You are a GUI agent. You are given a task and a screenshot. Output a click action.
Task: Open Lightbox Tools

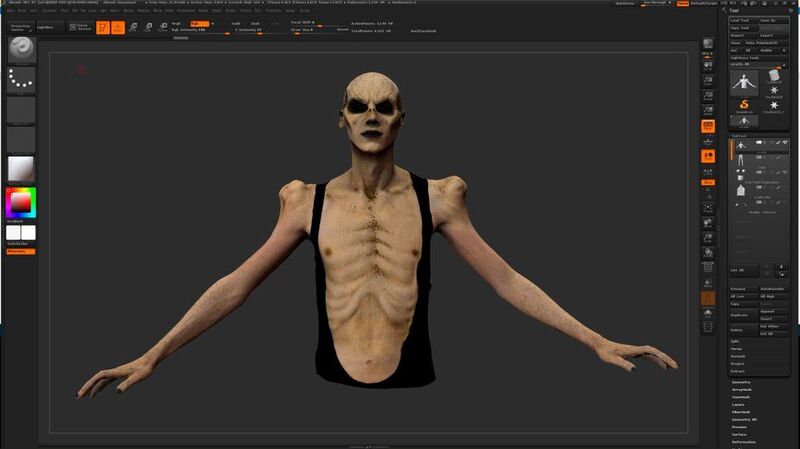(759, 58)
